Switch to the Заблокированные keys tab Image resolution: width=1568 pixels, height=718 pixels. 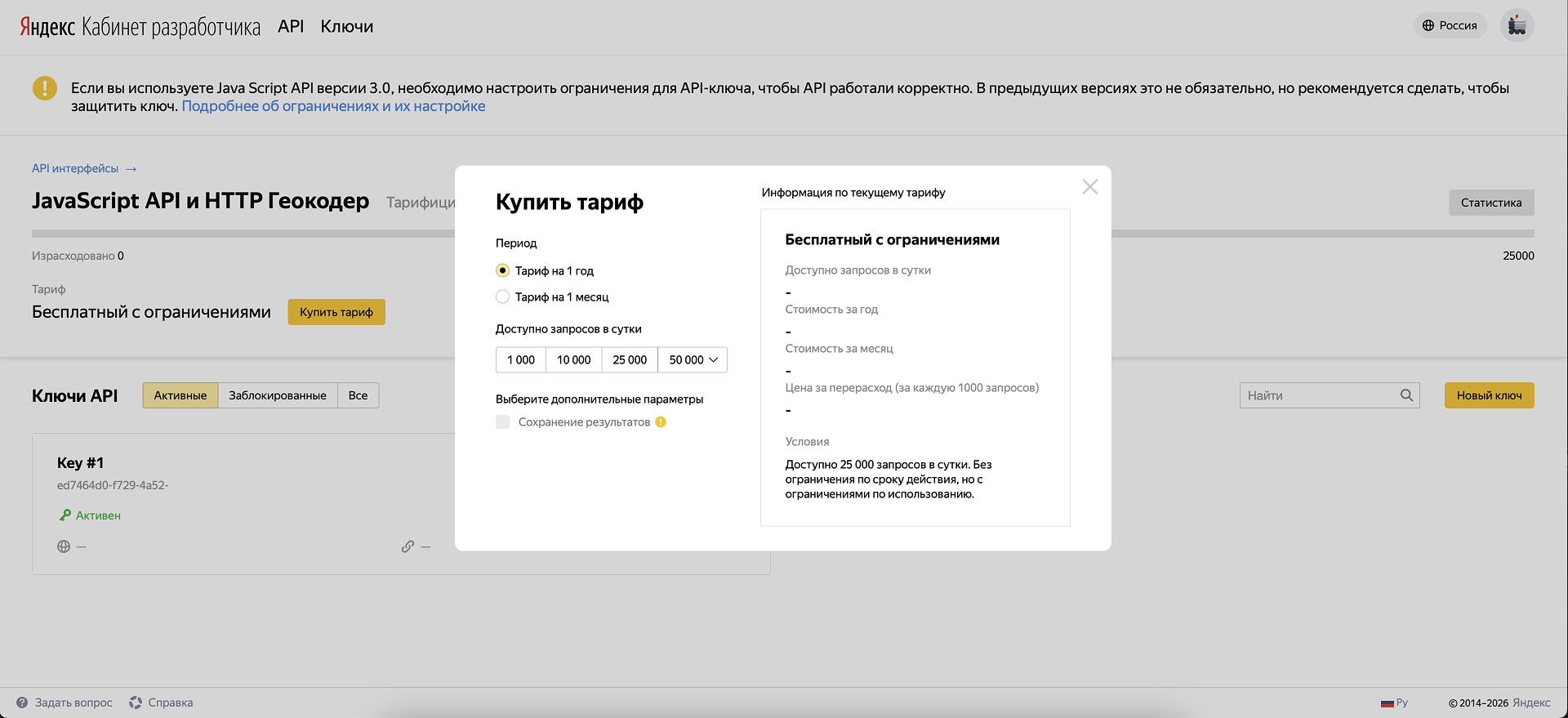point(278,395)
